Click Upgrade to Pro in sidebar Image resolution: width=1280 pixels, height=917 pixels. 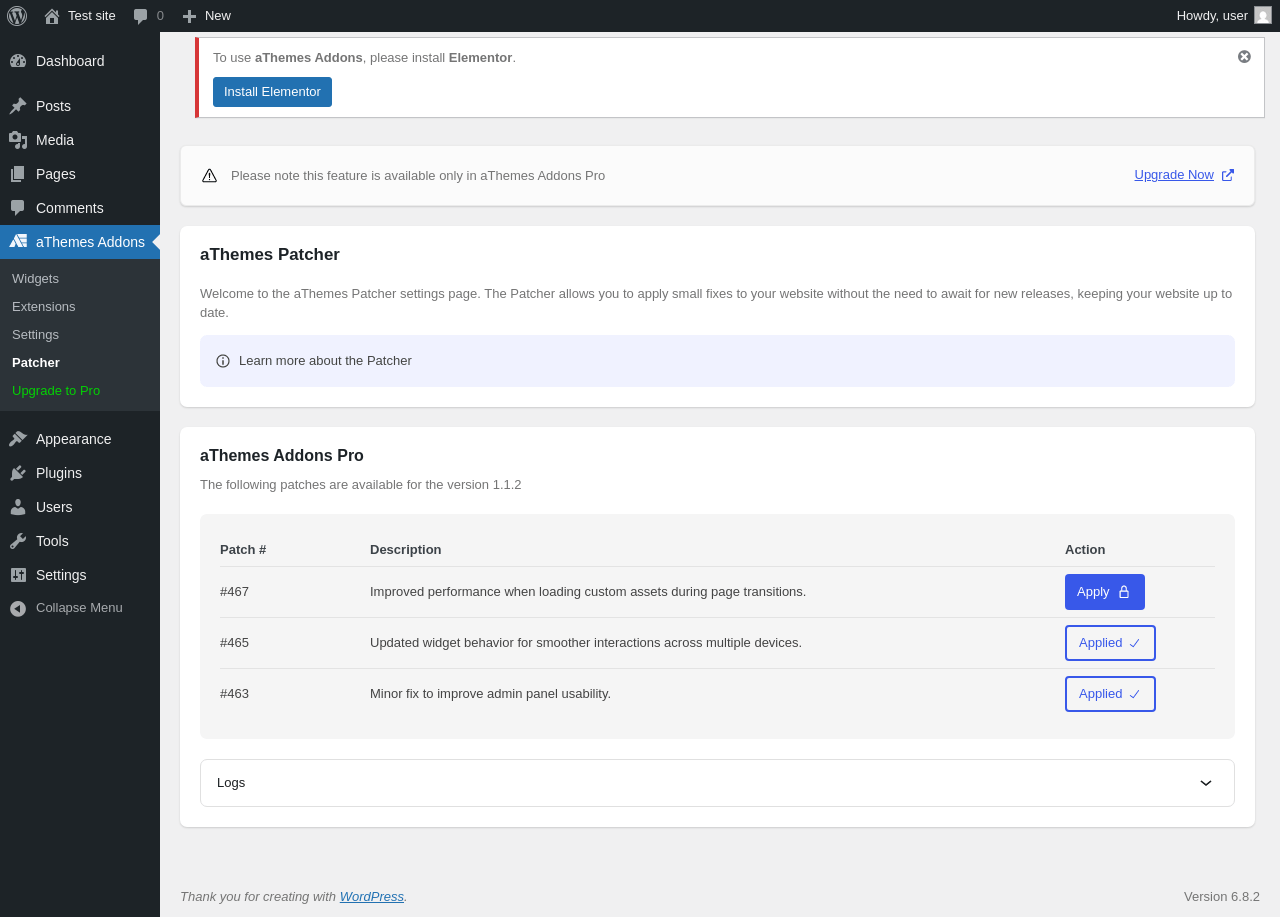56,390
